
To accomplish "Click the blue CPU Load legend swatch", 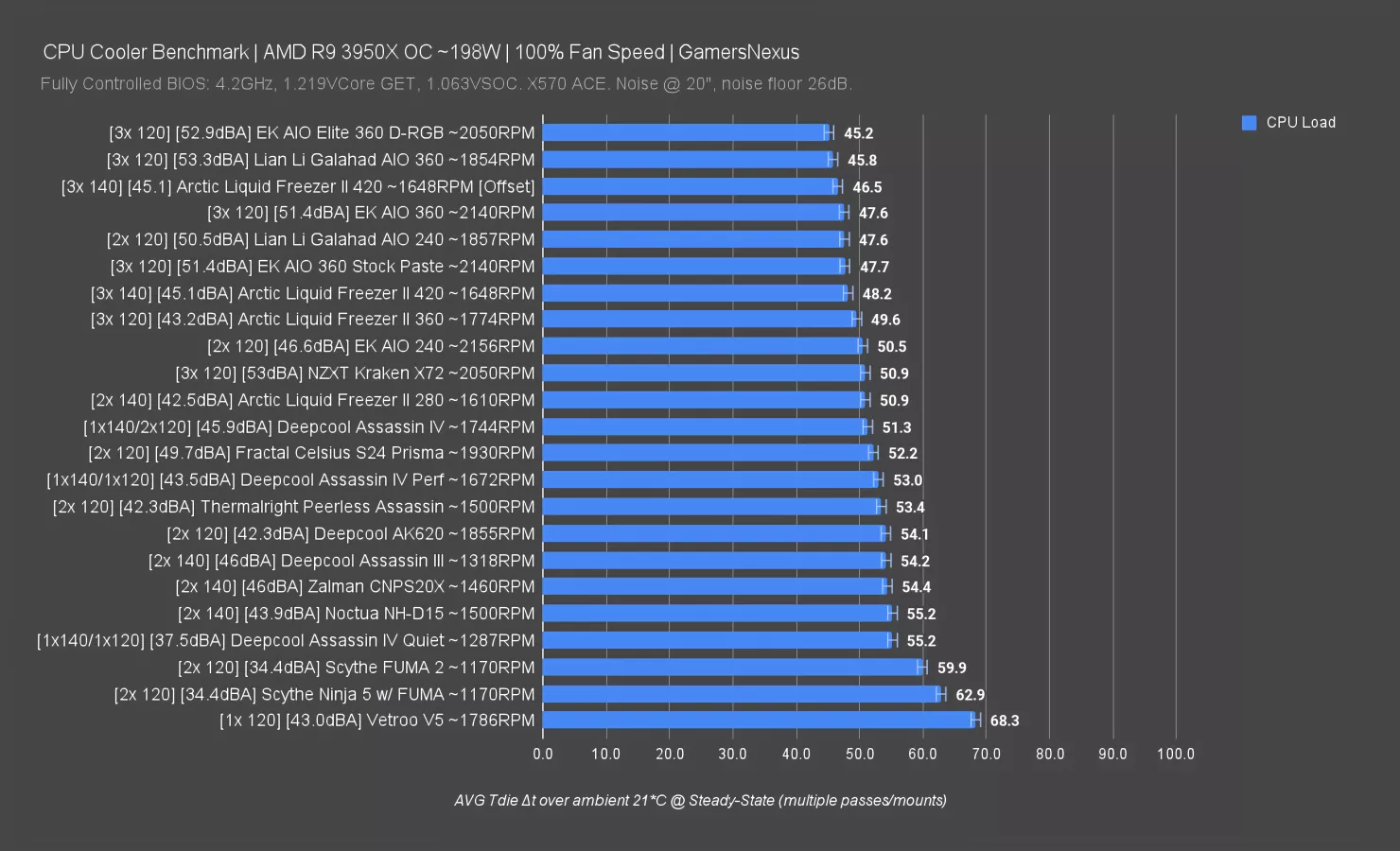I will click(x=1249, y=123).
